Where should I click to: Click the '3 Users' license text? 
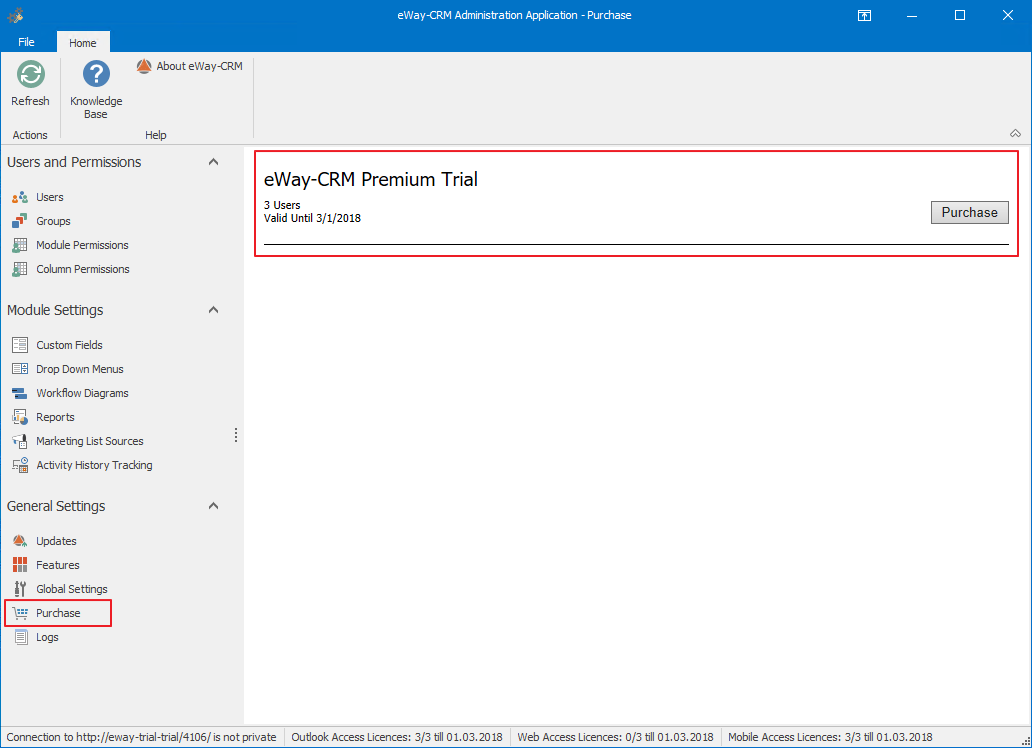282,205
